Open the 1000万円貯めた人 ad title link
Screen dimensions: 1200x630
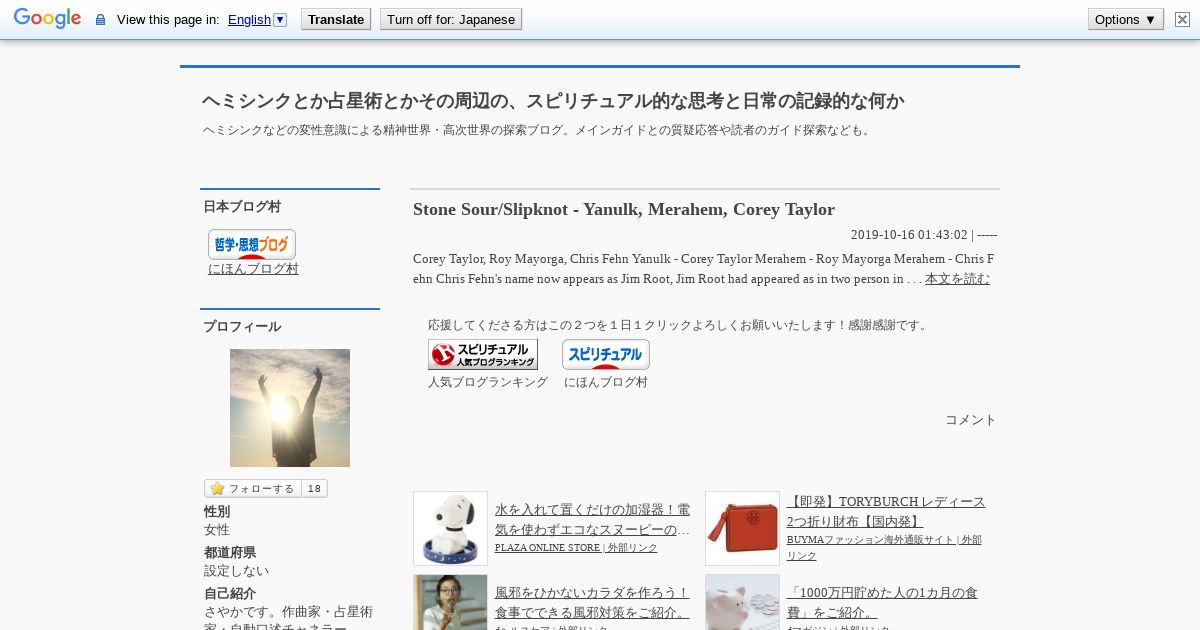tap(882, 602)
